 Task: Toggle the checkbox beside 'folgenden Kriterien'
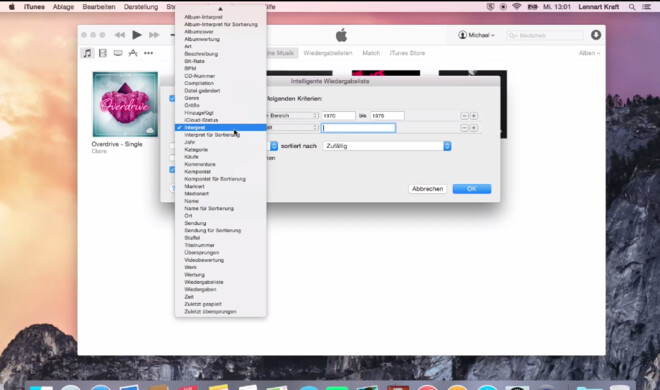172,98
